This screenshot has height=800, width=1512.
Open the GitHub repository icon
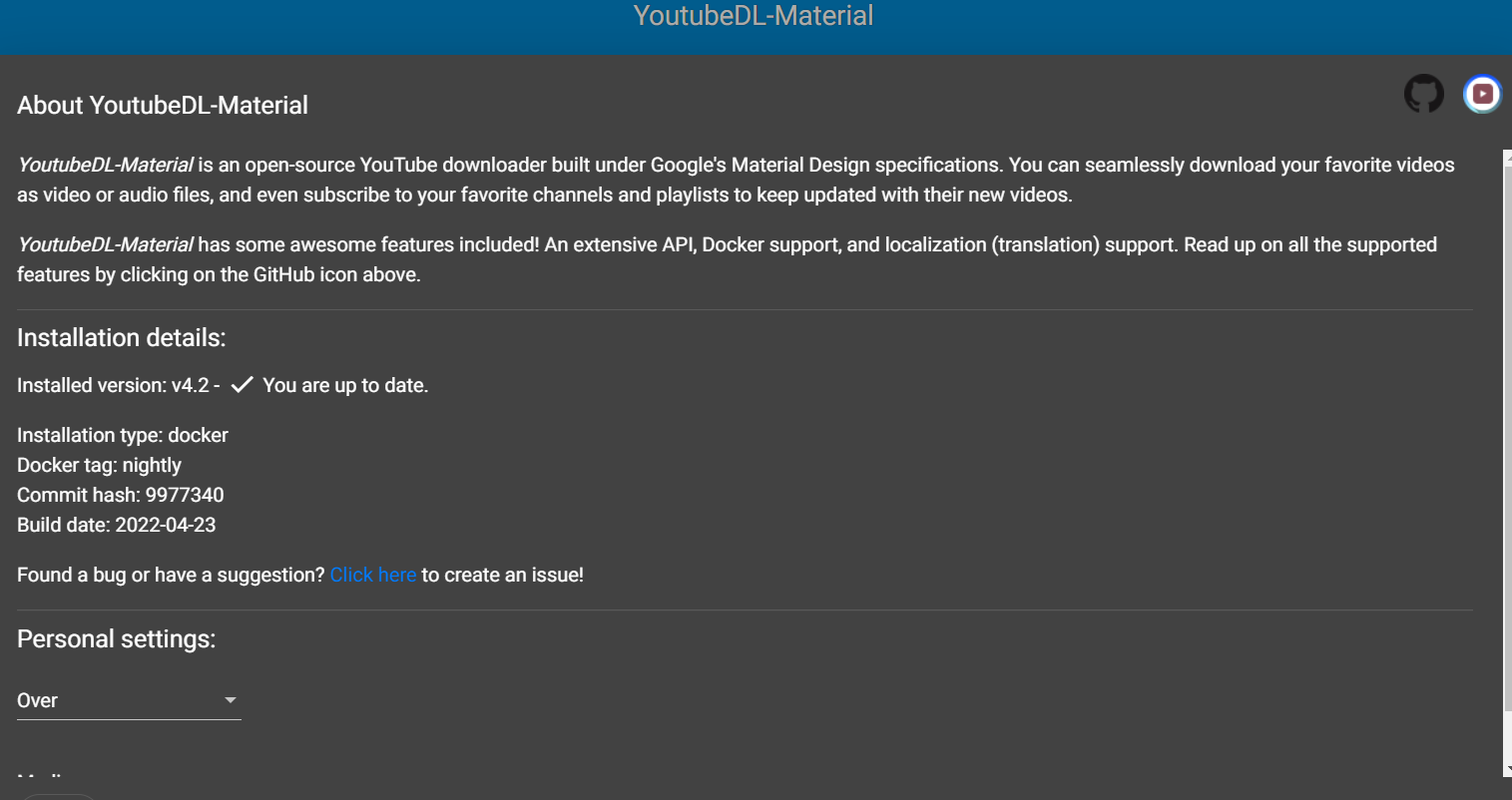pos(1424,94)
